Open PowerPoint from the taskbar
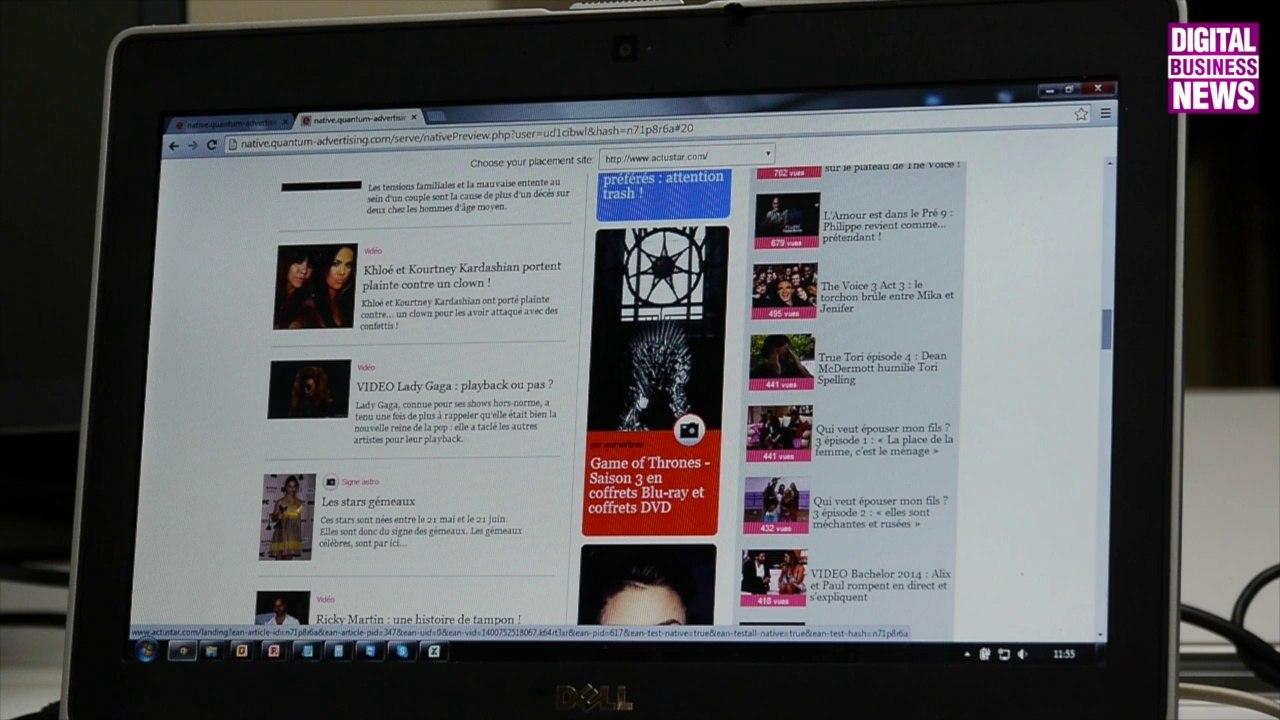Screen dimensions: 1280x720 [273, 651]
